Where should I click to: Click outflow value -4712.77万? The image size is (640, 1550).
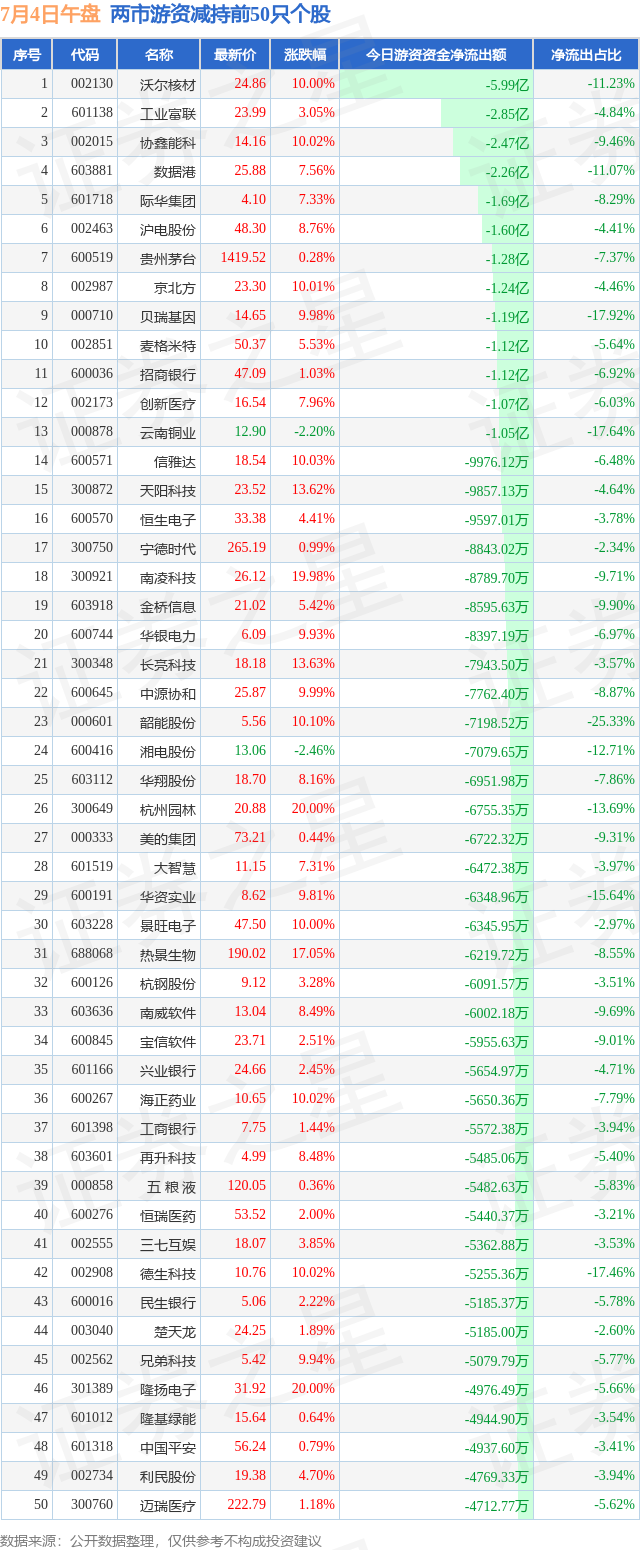point(497,1506)
